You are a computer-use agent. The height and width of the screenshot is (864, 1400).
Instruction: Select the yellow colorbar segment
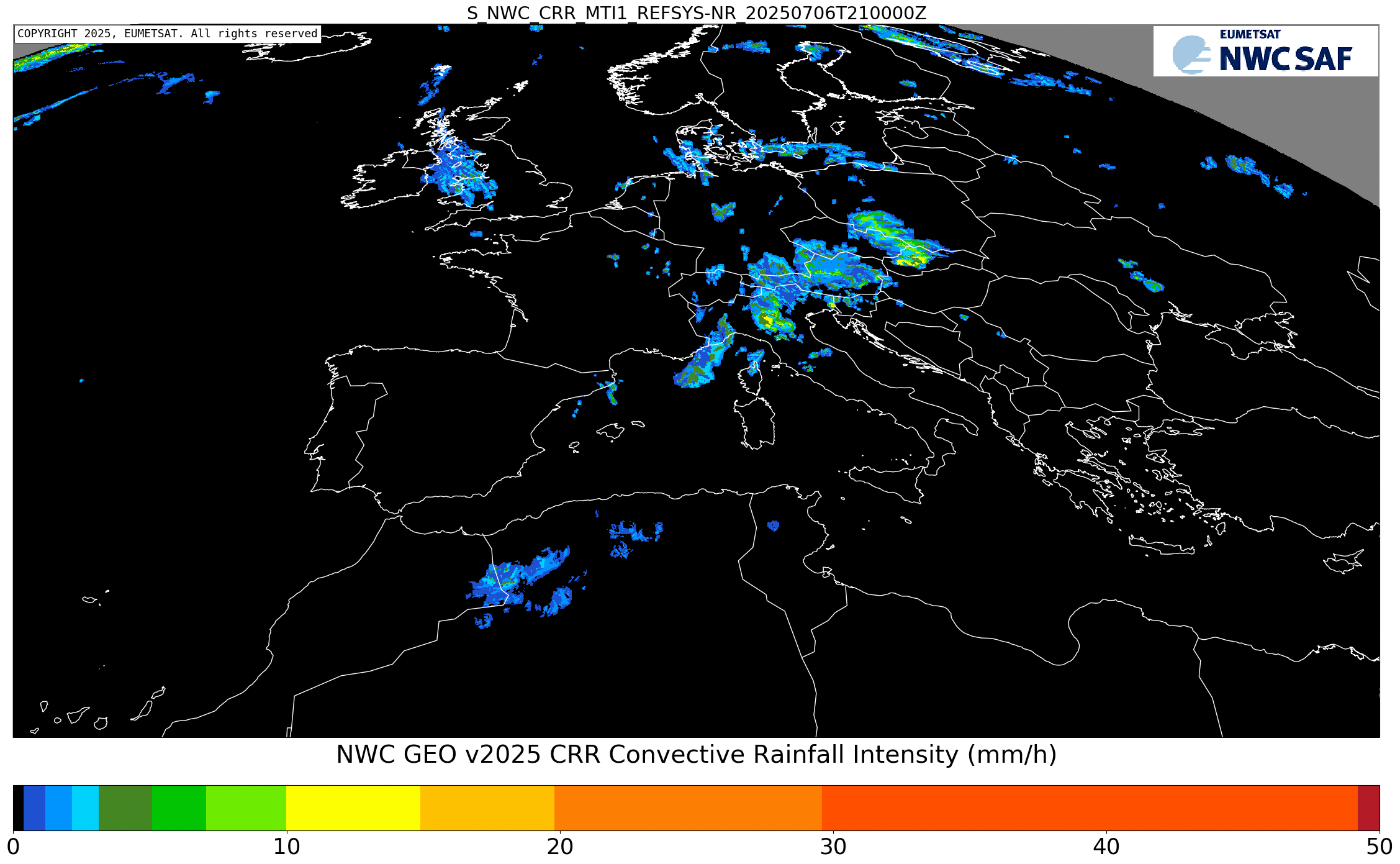point(353,808)
